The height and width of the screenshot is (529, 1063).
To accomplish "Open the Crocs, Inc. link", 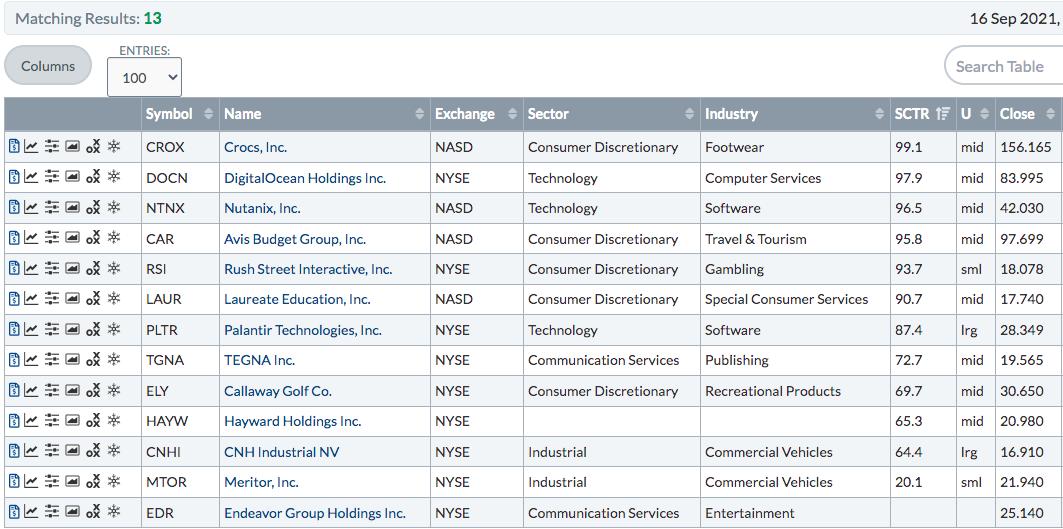I will (x=258, y=147).
